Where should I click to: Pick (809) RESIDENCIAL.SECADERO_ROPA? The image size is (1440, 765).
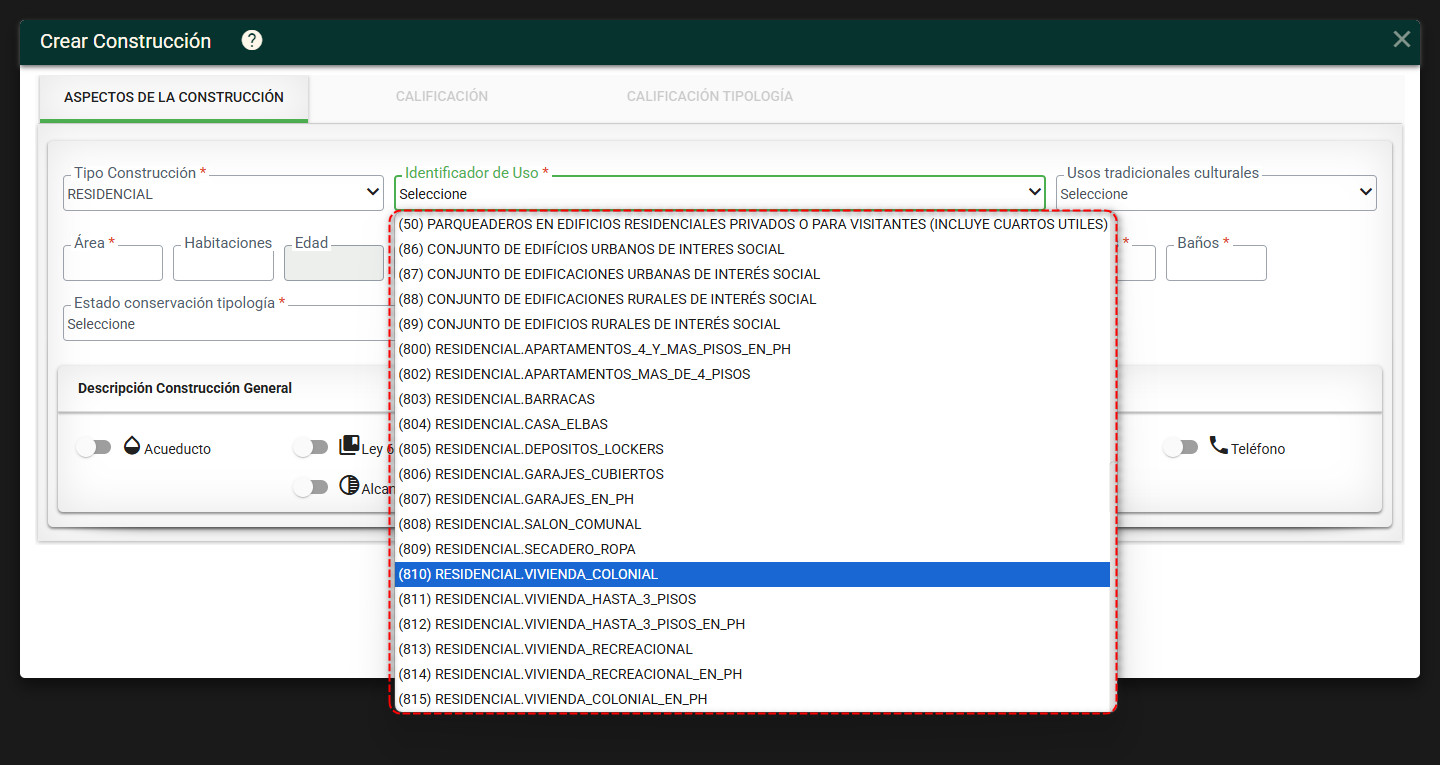click(753, 549)
